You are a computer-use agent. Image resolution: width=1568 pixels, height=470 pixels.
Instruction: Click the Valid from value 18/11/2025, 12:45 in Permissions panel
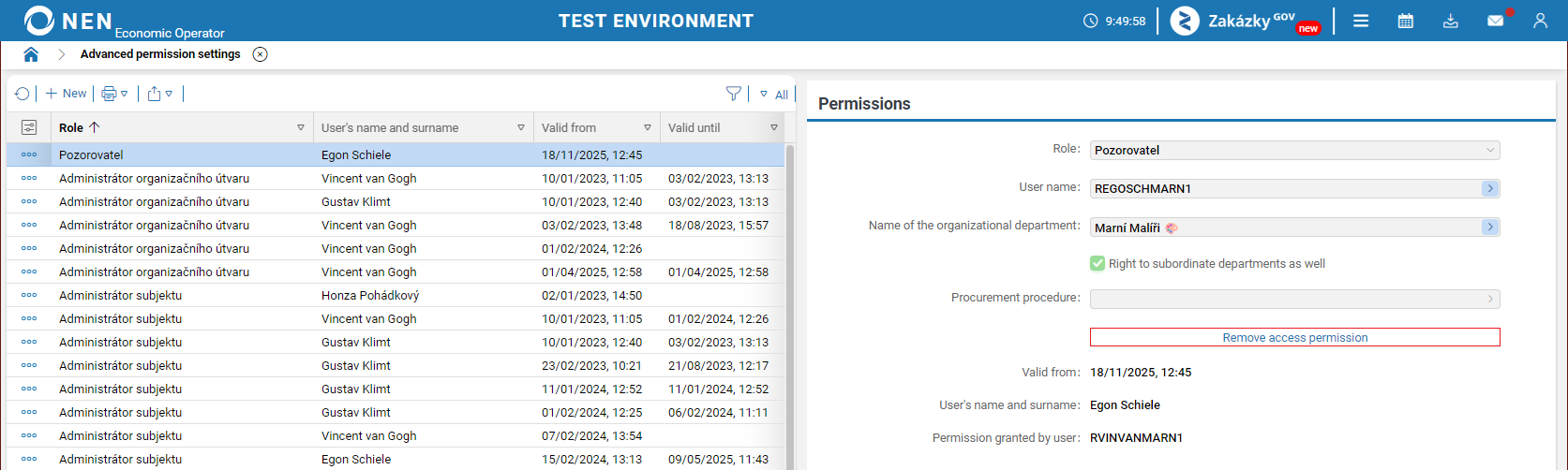click(x=1141, y=372)
